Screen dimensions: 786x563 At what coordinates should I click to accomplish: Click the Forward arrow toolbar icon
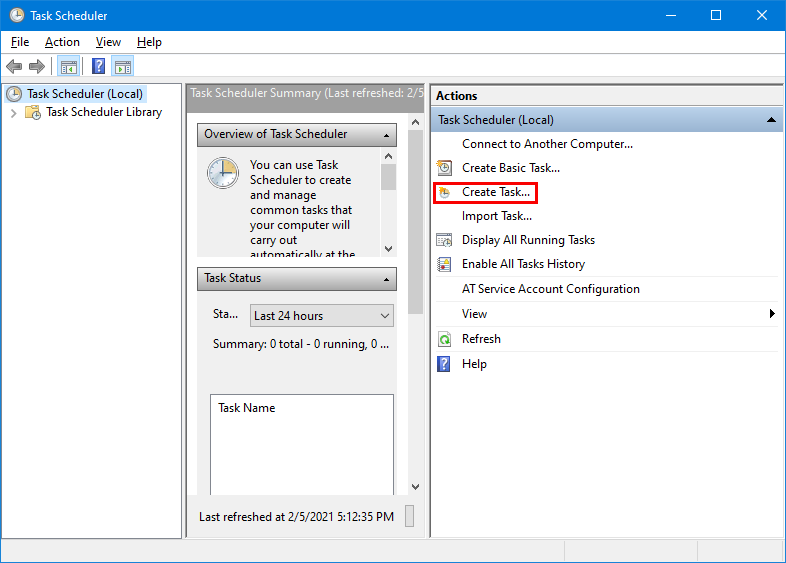37,66
